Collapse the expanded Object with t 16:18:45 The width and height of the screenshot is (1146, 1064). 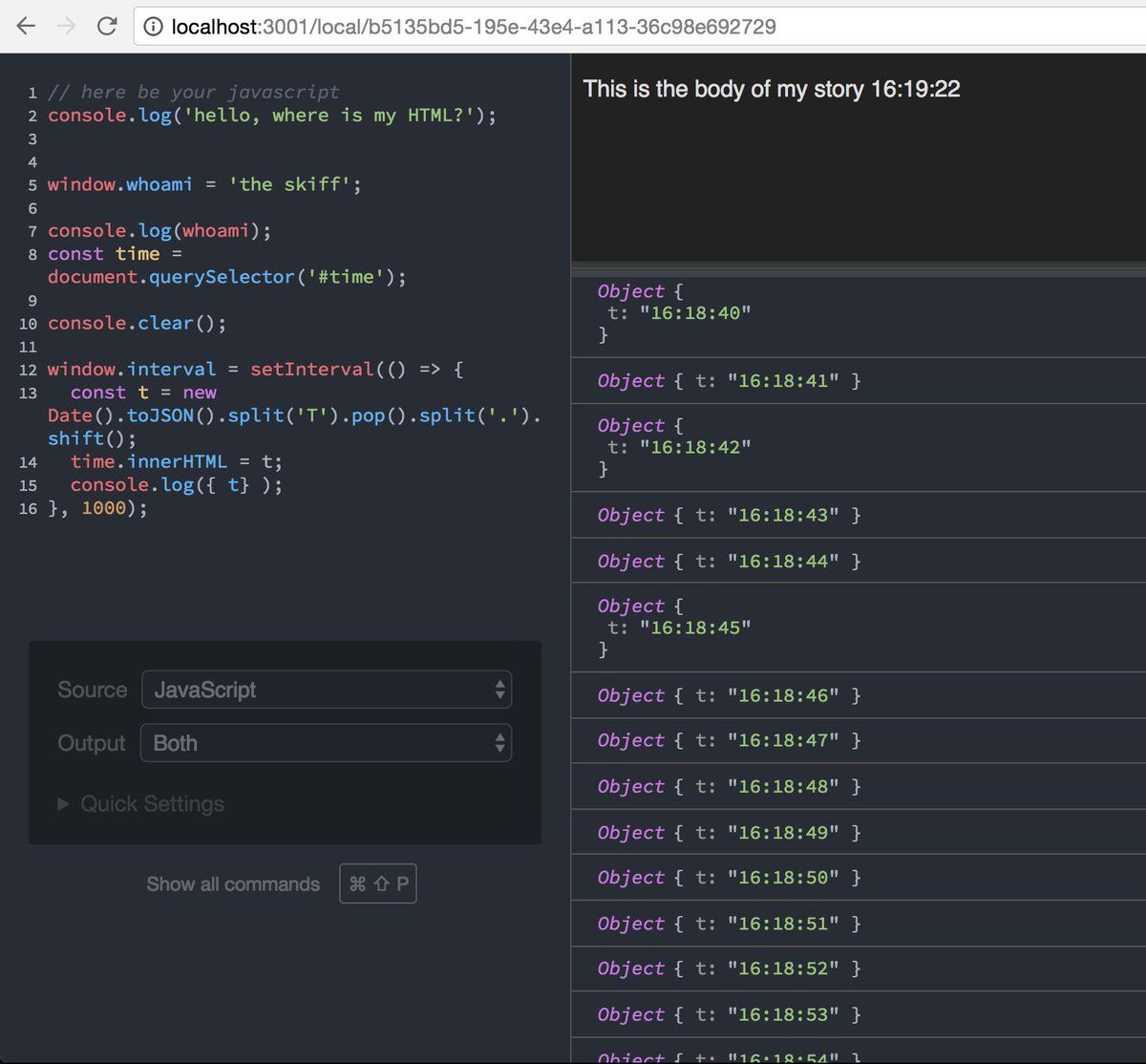pyautogui.click(x=630, y=606)
